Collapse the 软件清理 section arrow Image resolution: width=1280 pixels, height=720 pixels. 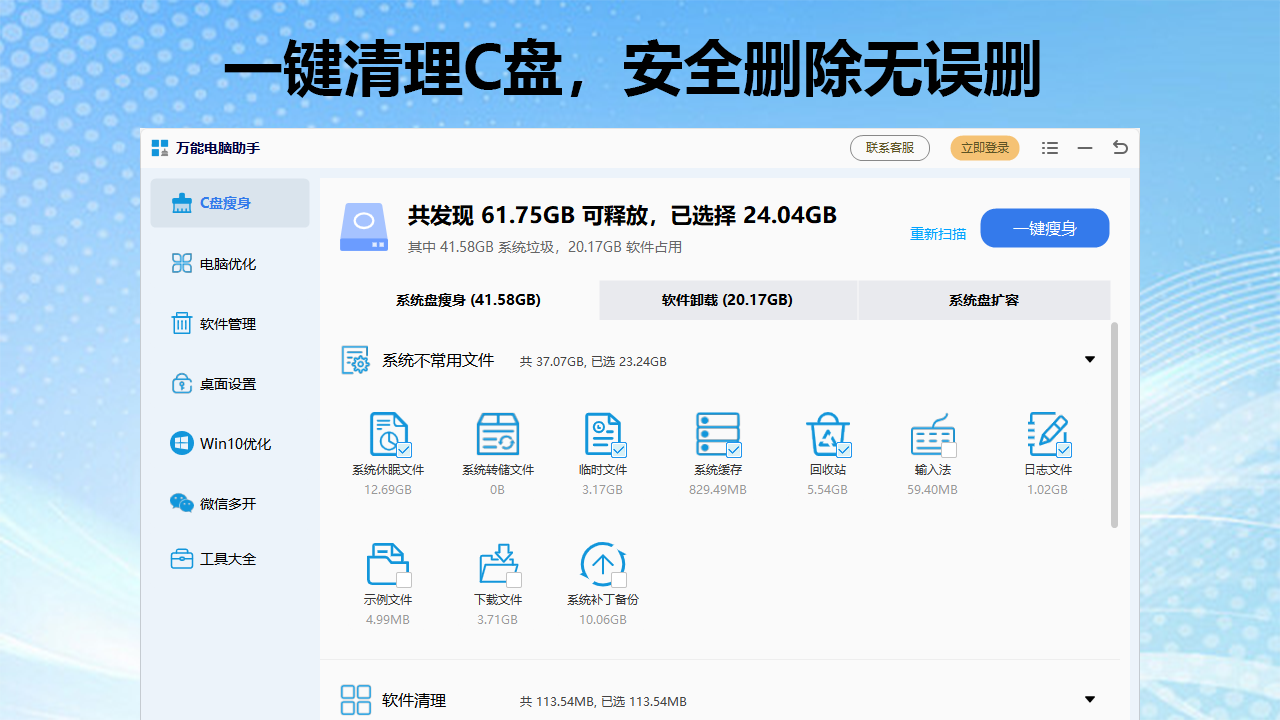point(1090,700)
